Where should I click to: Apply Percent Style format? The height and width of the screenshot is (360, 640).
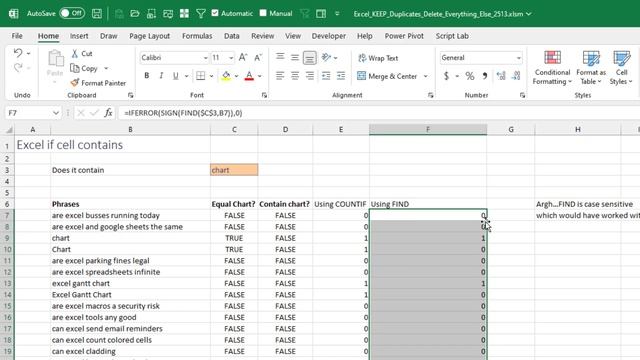pos(470,76)
